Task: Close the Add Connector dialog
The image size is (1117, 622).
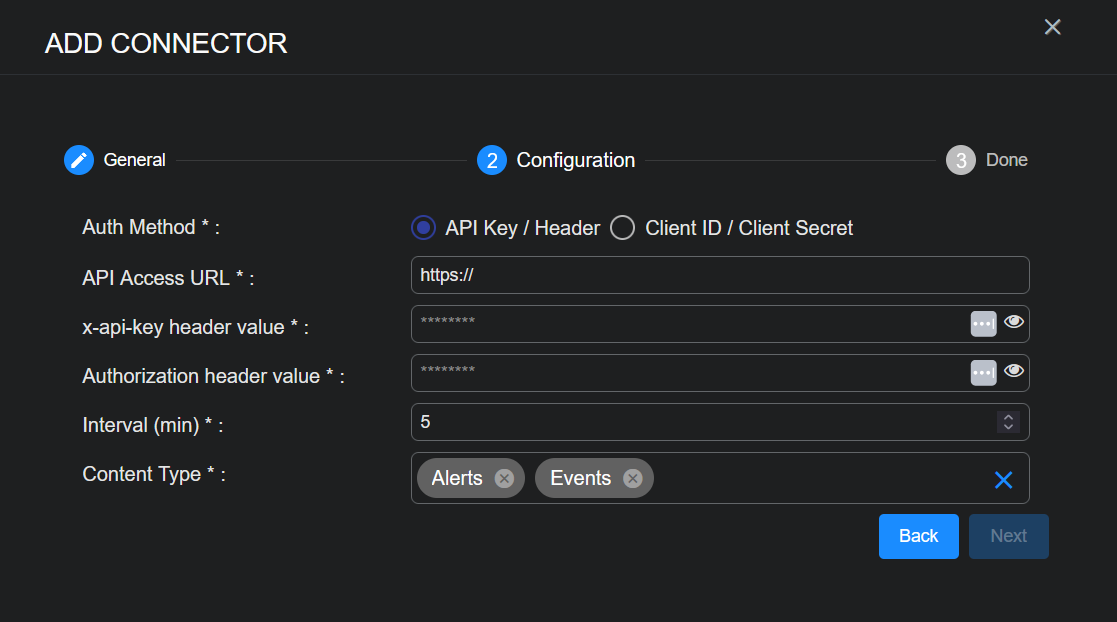Action: 1052,27
